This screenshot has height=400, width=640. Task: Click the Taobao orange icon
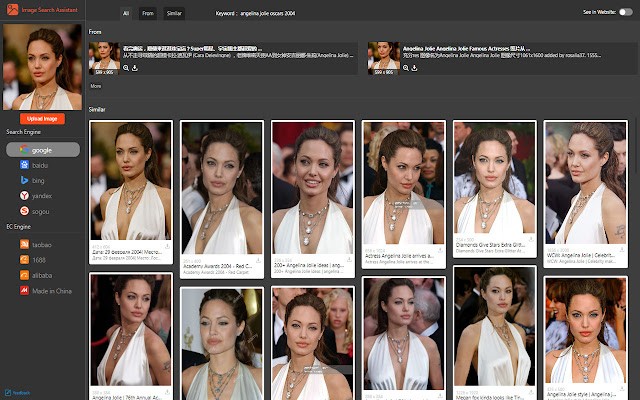(x=24, y=244)
